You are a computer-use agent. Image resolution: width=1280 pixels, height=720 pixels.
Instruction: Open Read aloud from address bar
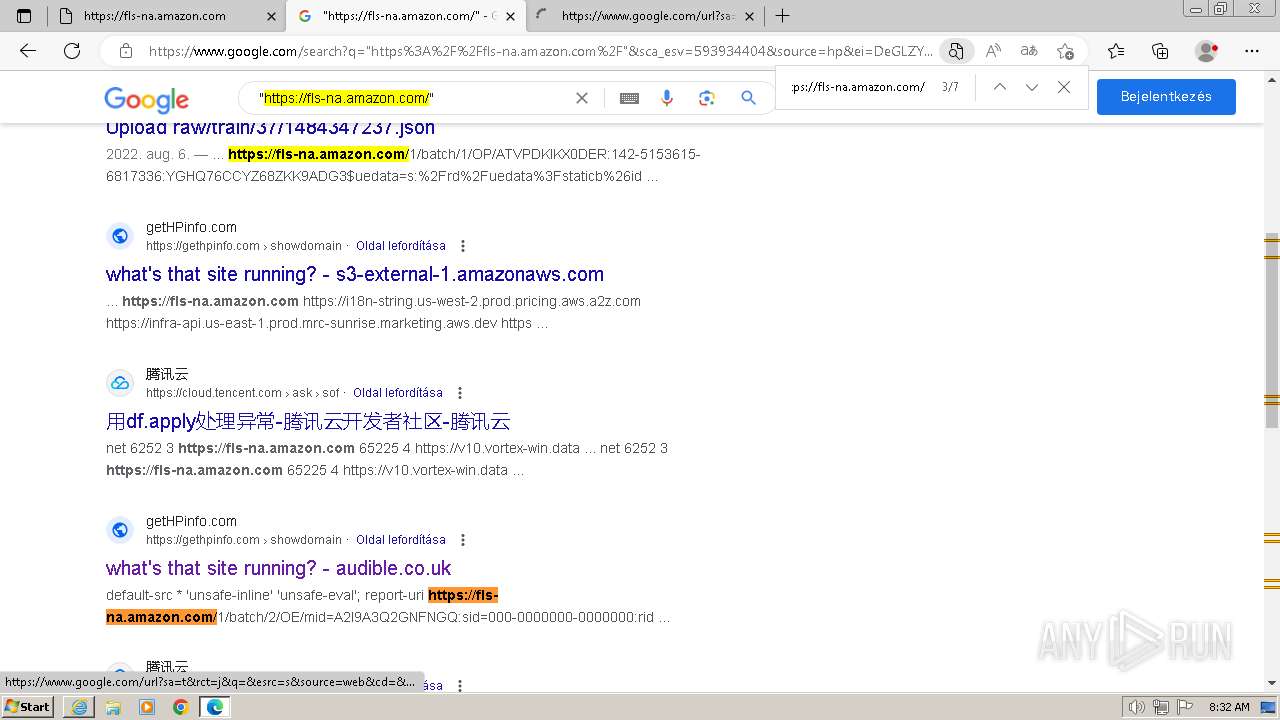(993, 51)
